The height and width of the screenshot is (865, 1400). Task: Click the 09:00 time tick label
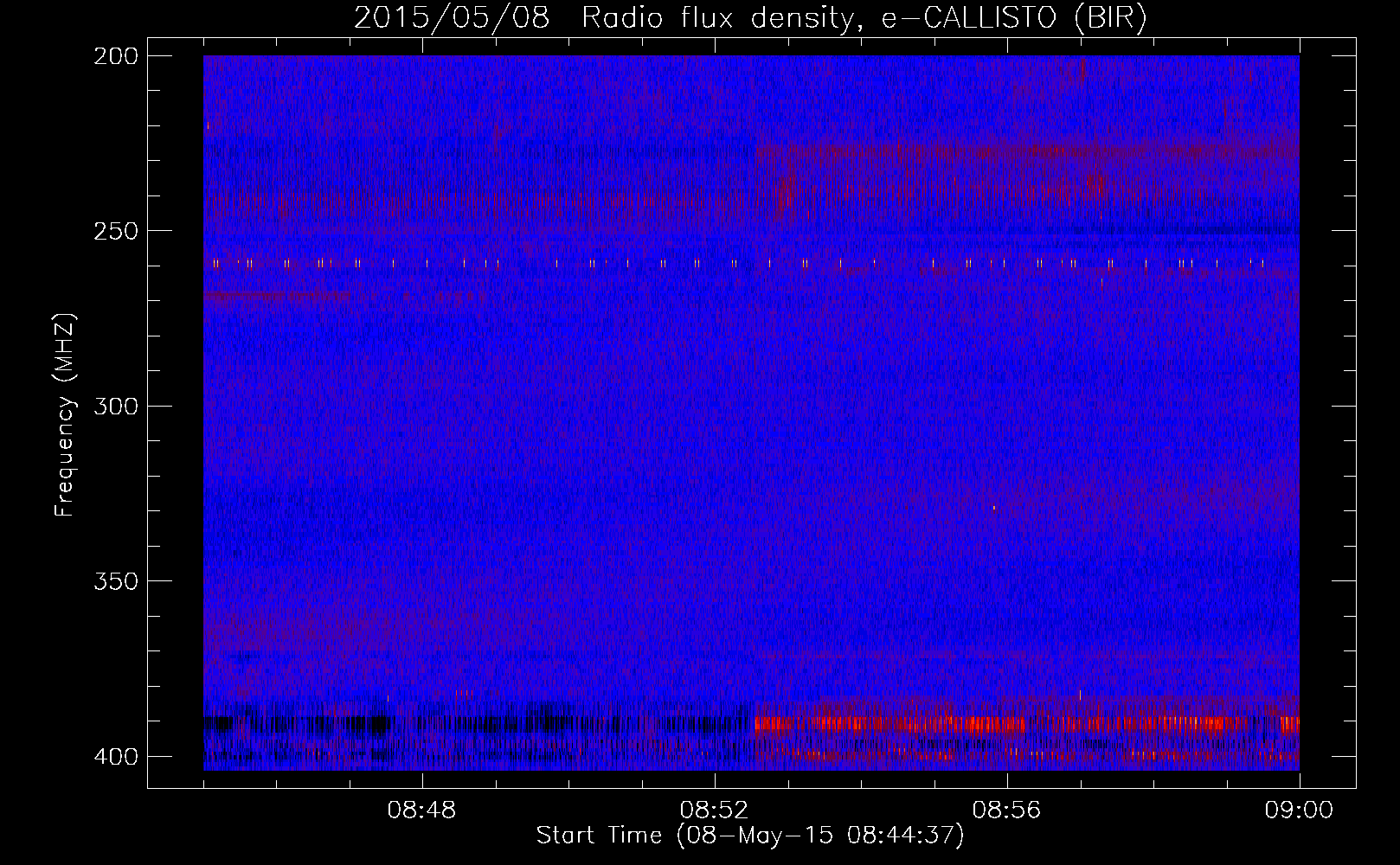(1299, 811)
